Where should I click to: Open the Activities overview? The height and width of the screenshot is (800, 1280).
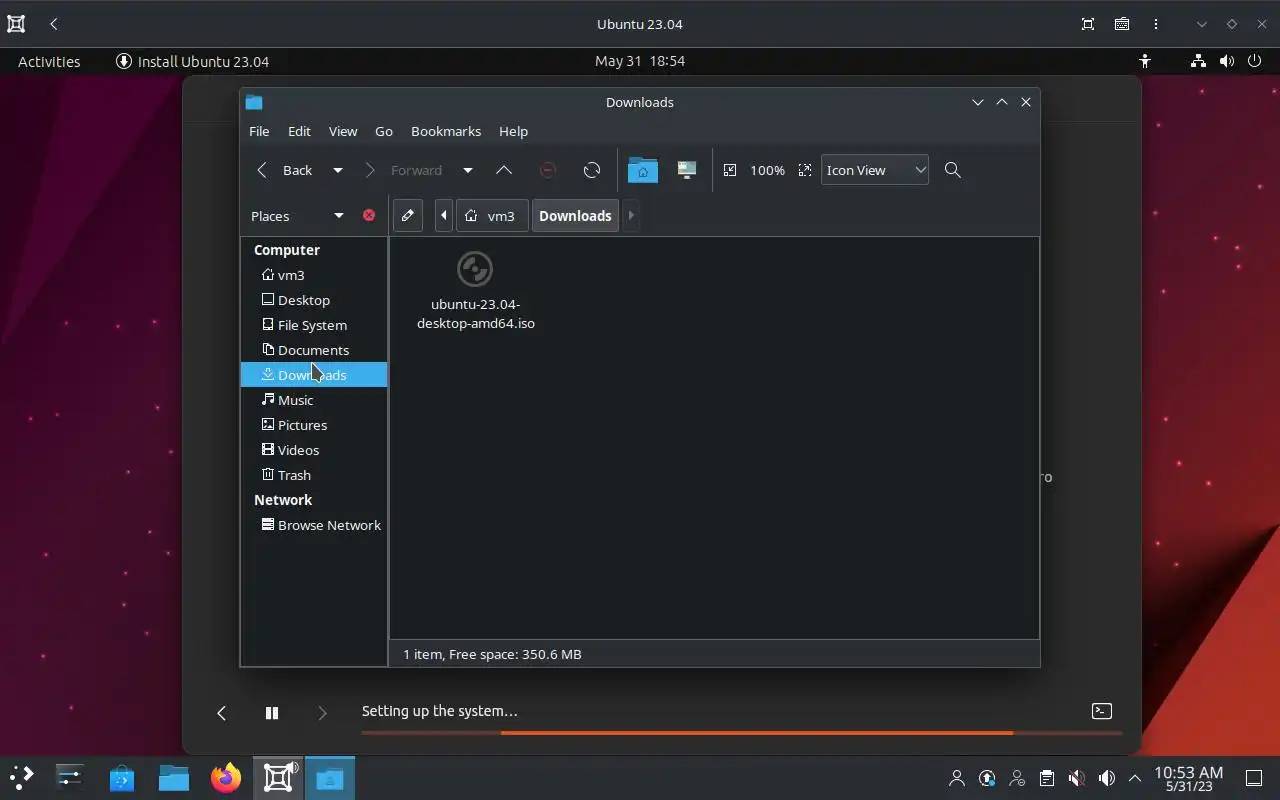[49, 61]
